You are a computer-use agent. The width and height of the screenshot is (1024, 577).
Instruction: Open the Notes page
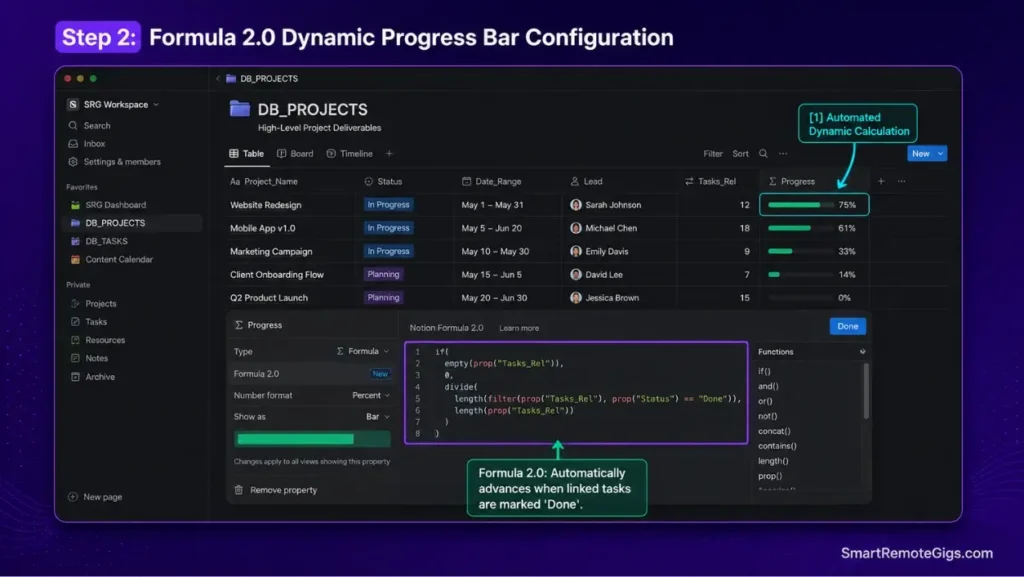[x=96, y=358]
